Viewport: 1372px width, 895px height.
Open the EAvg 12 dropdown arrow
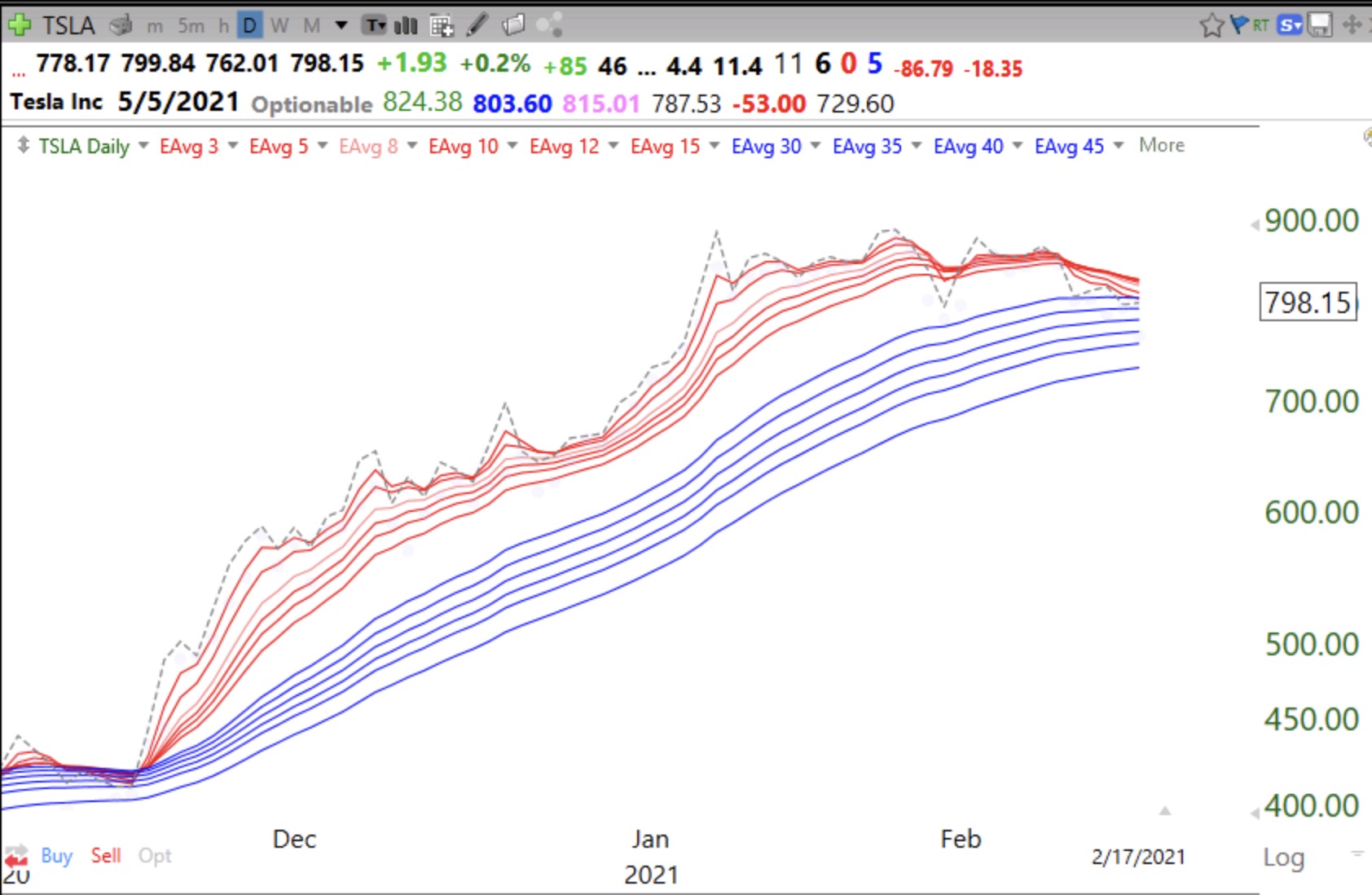613,145
